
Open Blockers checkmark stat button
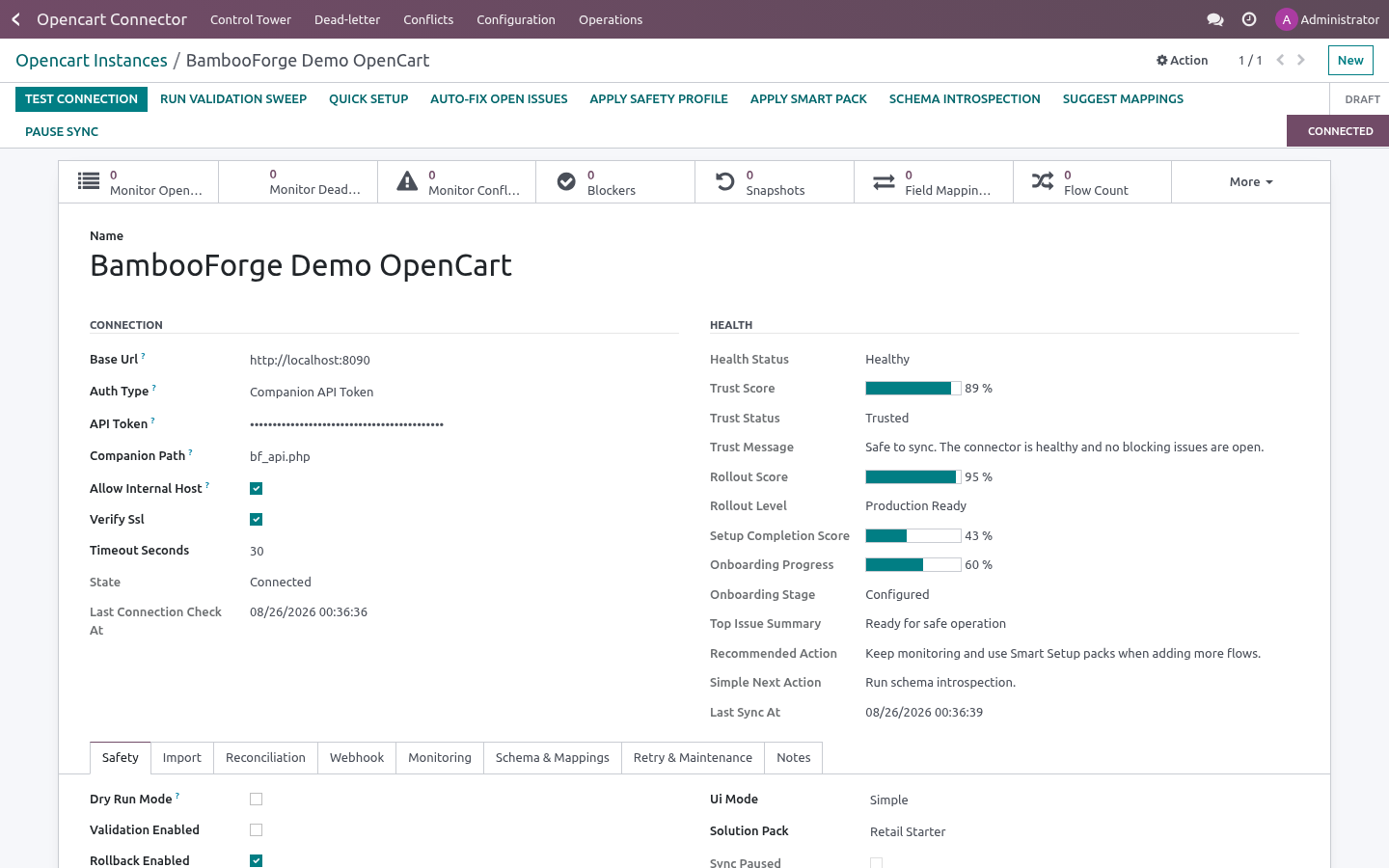615,181
